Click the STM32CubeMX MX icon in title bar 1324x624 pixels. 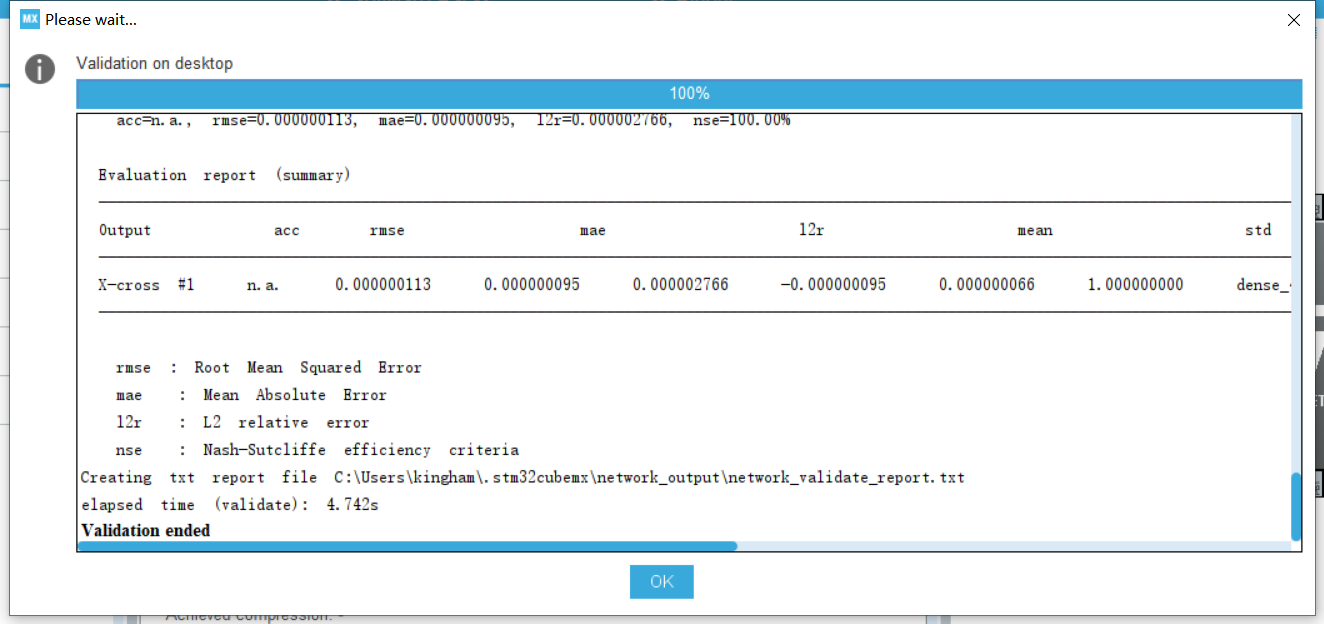click(x=30, y=19)
